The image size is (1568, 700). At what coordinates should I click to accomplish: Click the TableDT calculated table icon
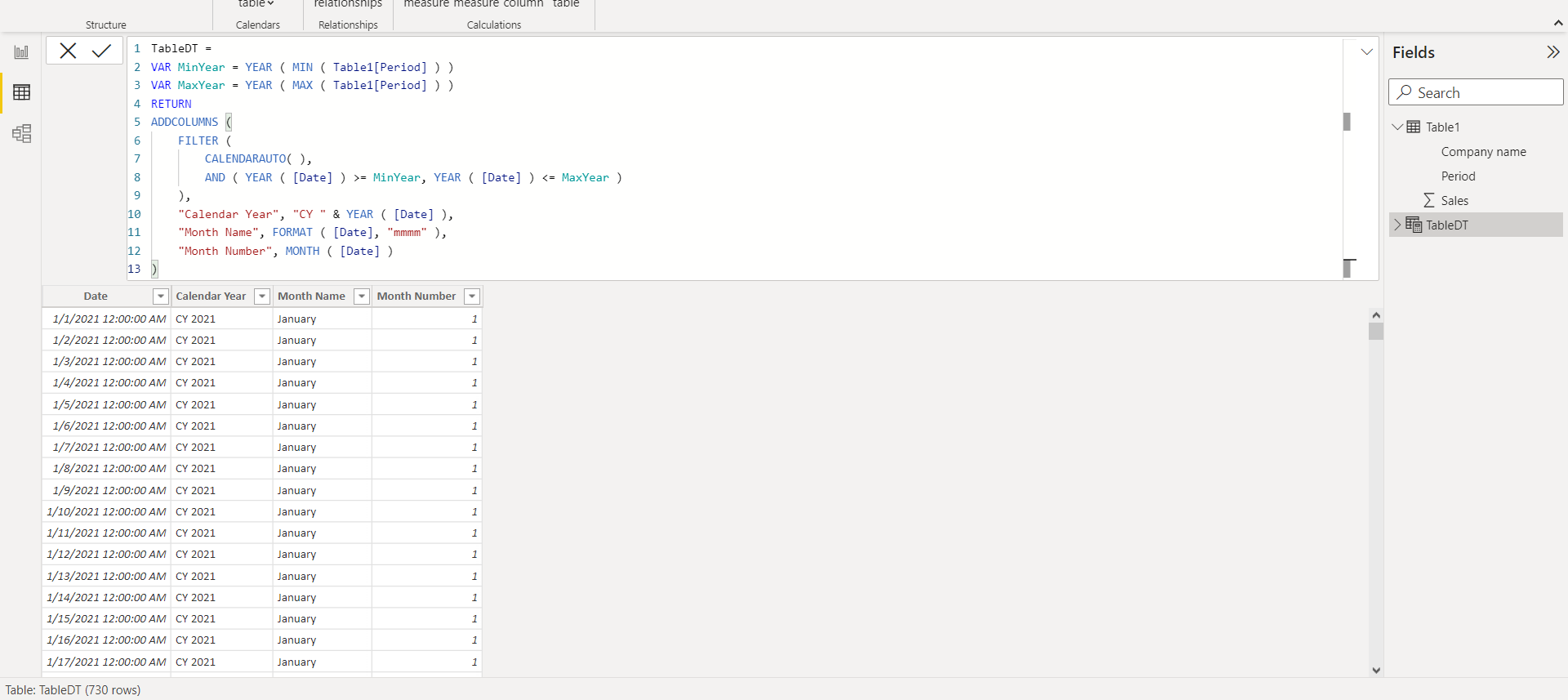(1413, 225)
